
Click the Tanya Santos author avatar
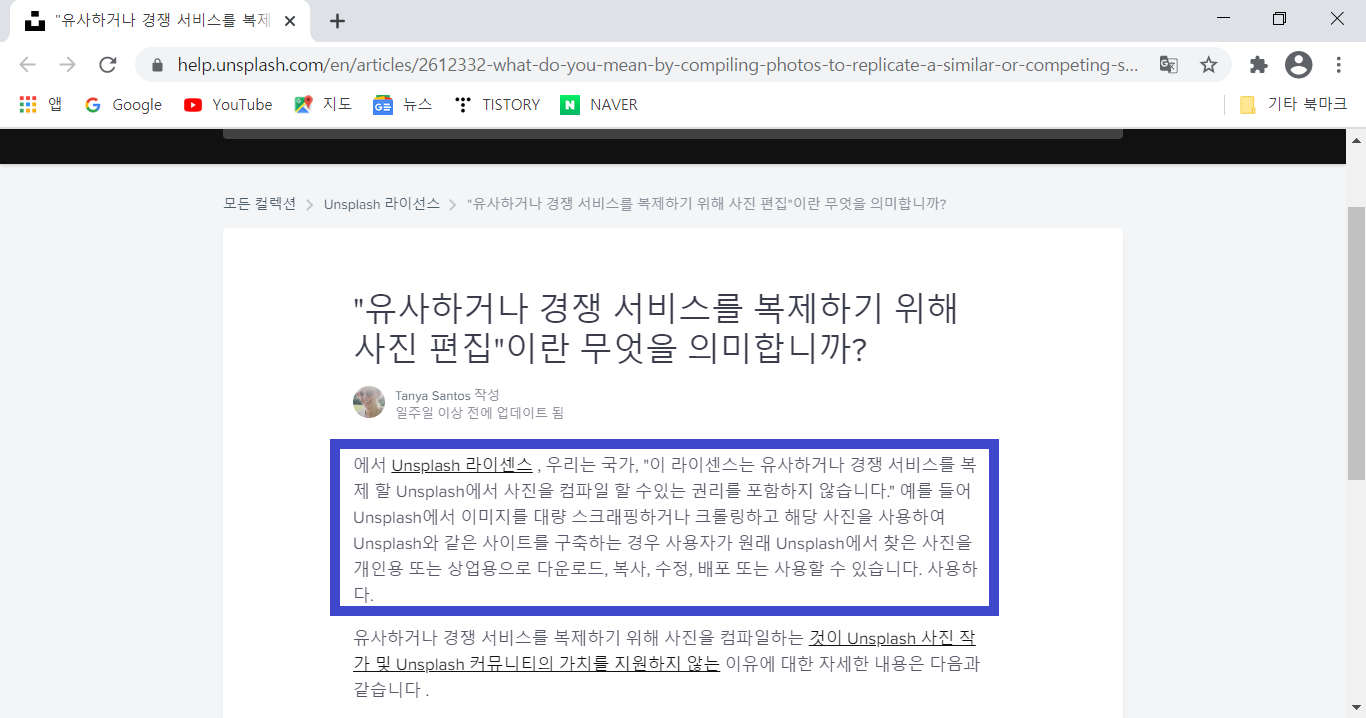(369, 402)
